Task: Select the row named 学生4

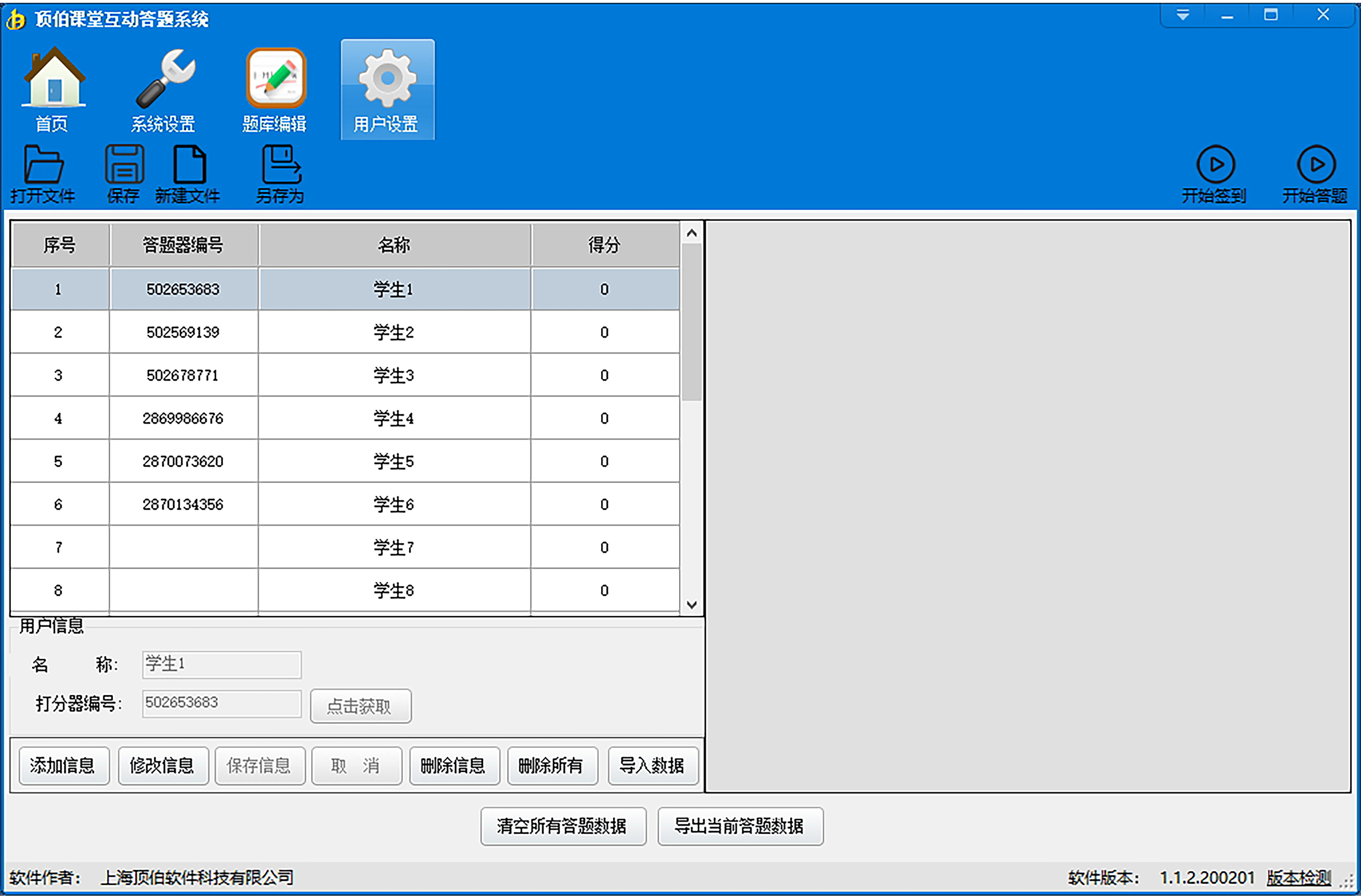Action: click(x=345, y=418)
